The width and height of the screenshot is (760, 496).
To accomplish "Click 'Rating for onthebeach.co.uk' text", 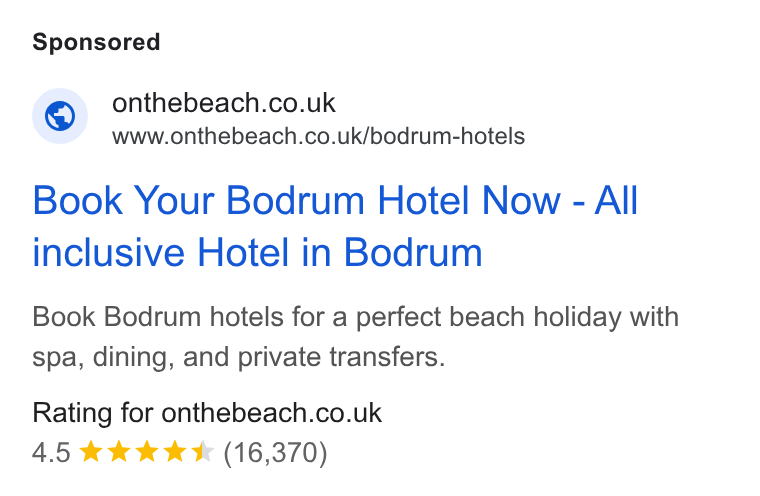I will 207,413.
